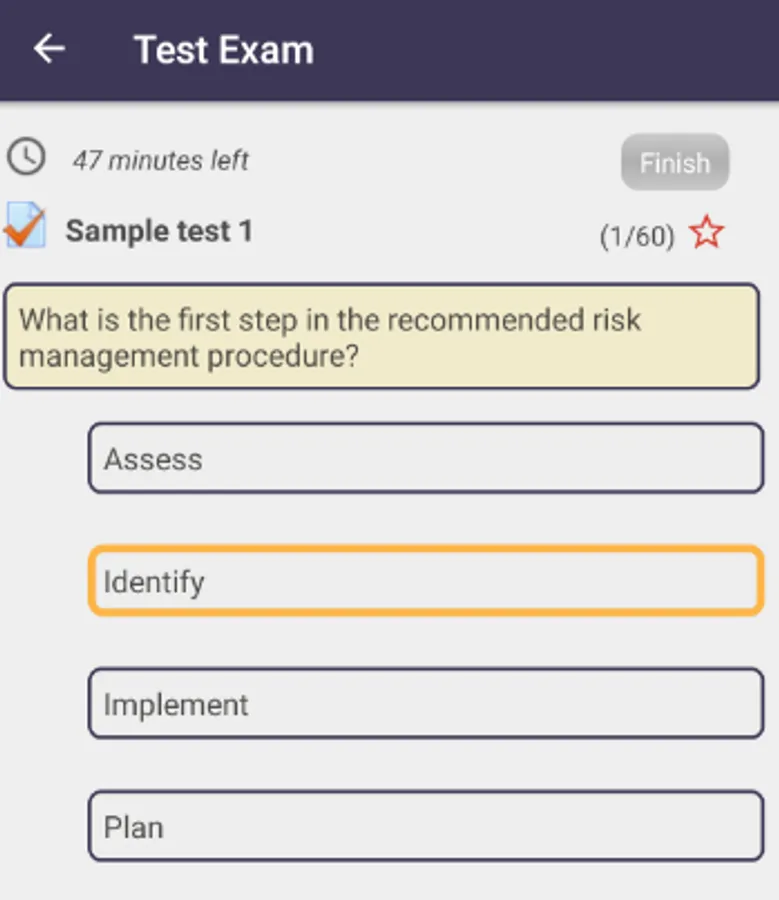Tap the highlighted Identify selection
The width and height of the screenshot is (779, 900).
(x=425, y=581)
